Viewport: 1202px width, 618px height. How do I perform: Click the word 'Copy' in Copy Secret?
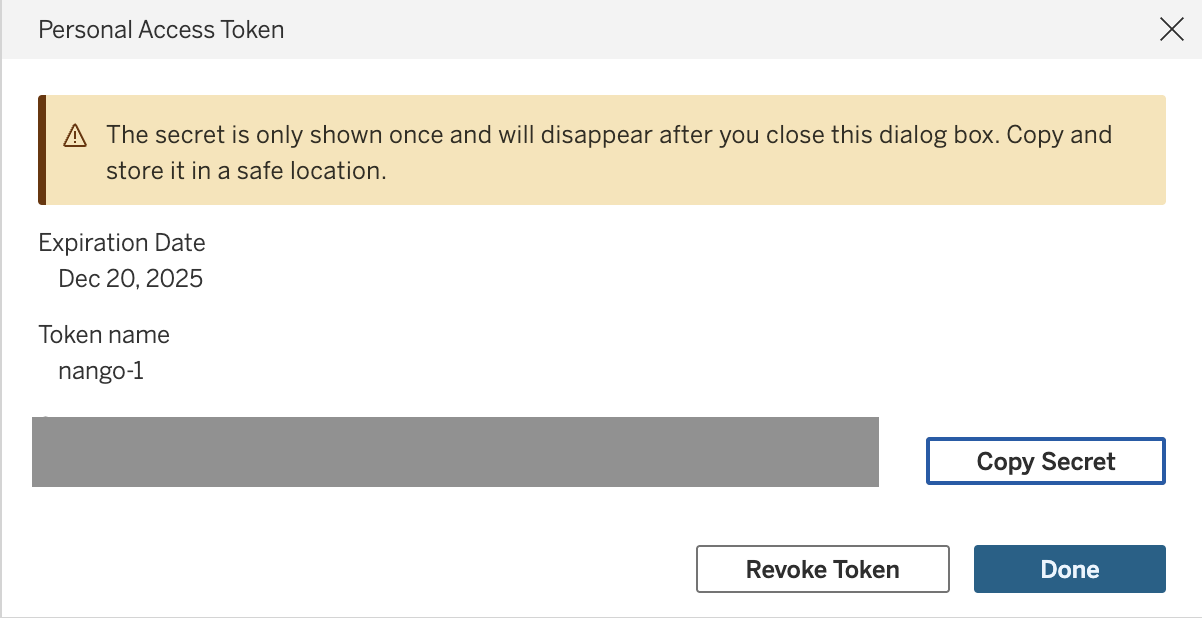[1006, 461]
